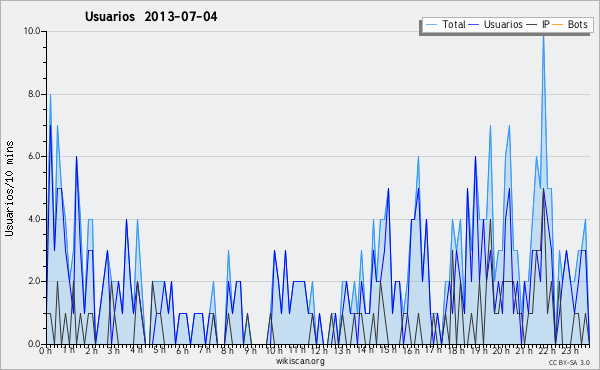This screenshot has height=370, width=600.
Task: Click the dark blue Usuarios legend line
Action: (474, 25)
